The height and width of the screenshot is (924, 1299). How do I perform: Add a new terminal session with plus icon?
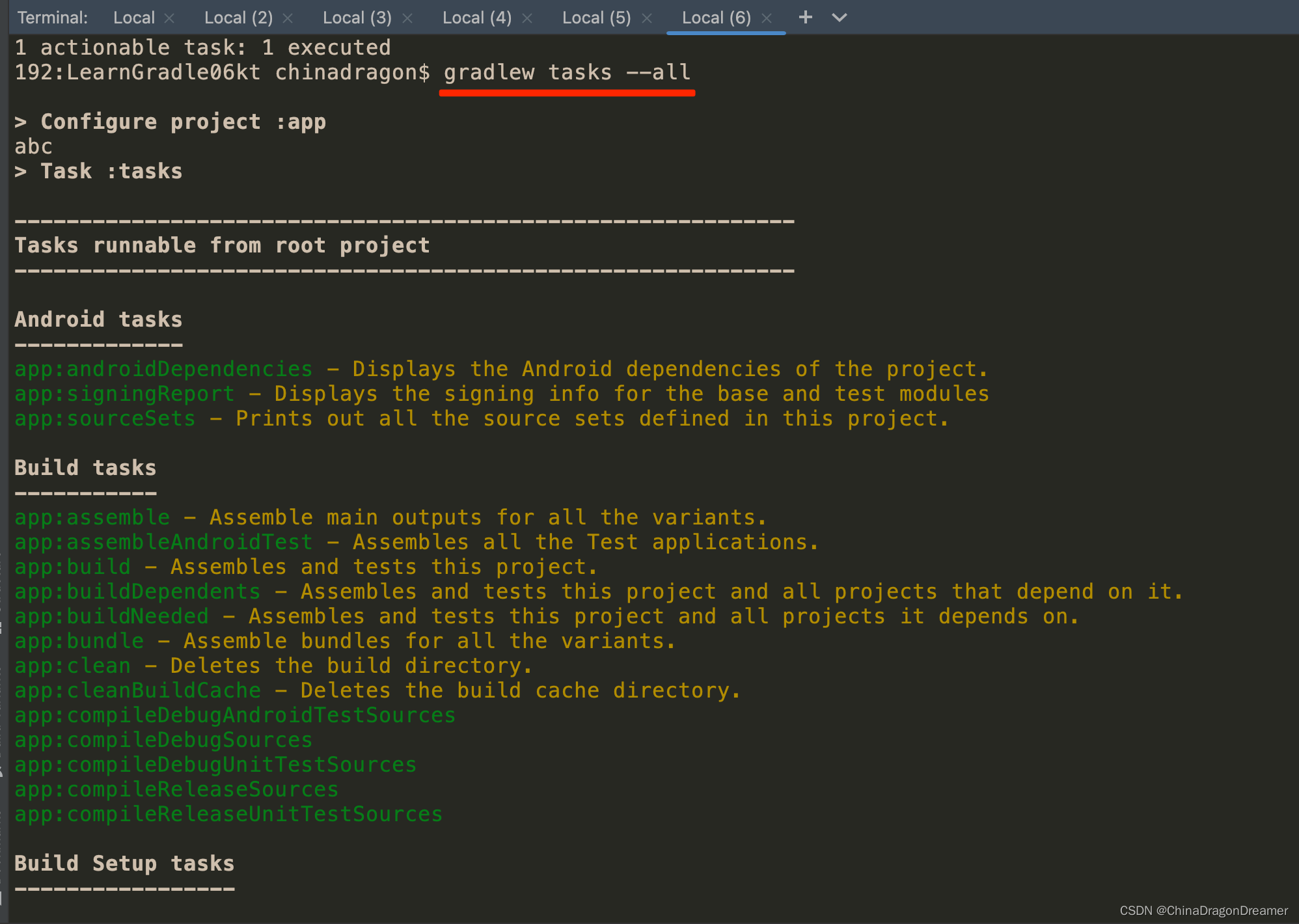pos(806,17)
